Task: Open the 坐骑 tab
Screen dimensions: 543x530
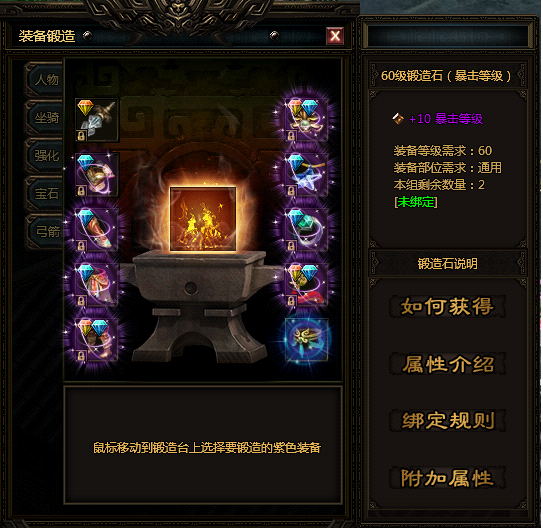Action: (x=45, y=118)
